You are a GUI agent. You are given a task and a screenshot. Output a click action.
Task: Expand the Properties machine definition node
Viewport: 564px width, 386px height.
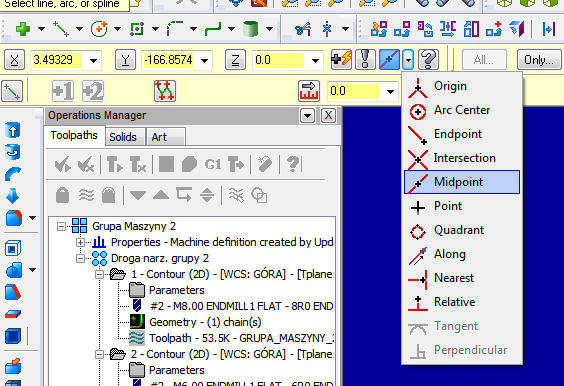click(80, 242)
